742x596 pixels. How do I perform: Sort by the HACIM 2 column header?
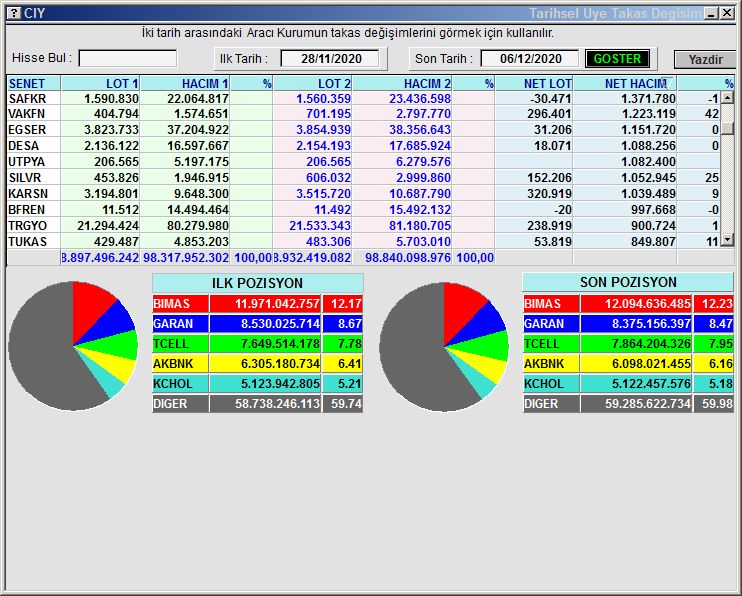coord(402,83)
